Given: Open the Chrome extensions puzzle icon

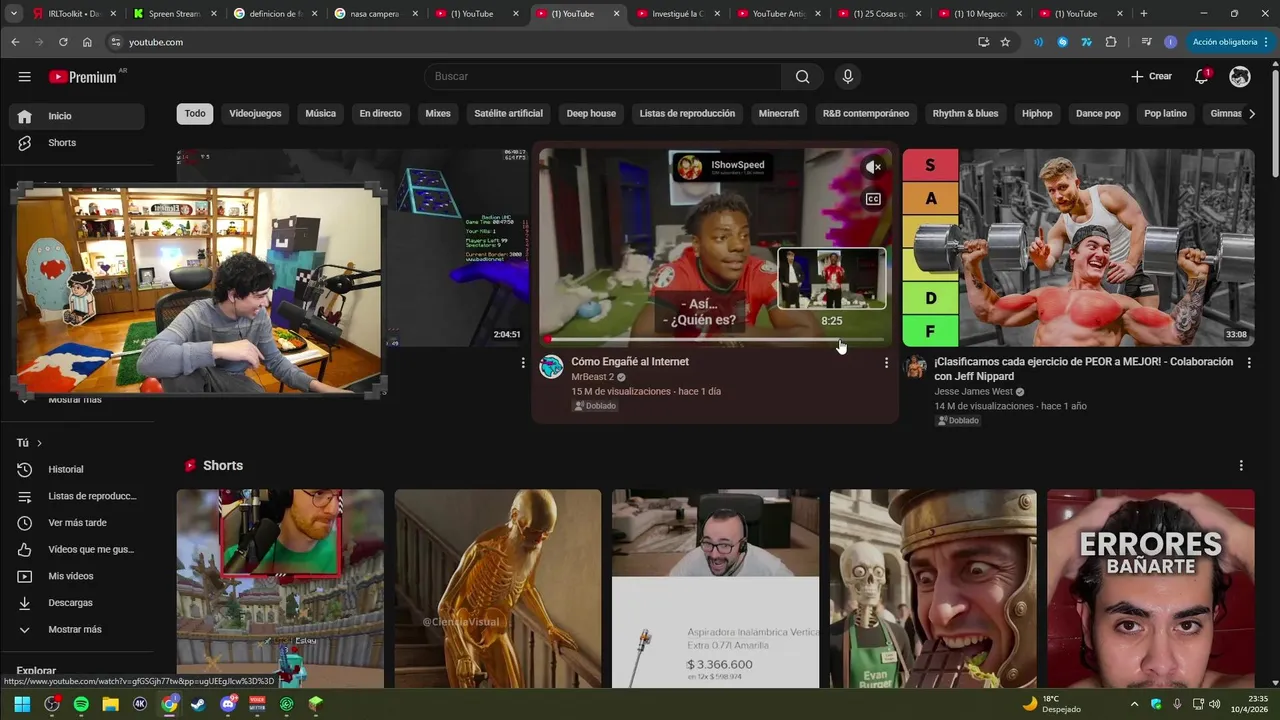Looking at the screenshot, I should click(1111, 42).
